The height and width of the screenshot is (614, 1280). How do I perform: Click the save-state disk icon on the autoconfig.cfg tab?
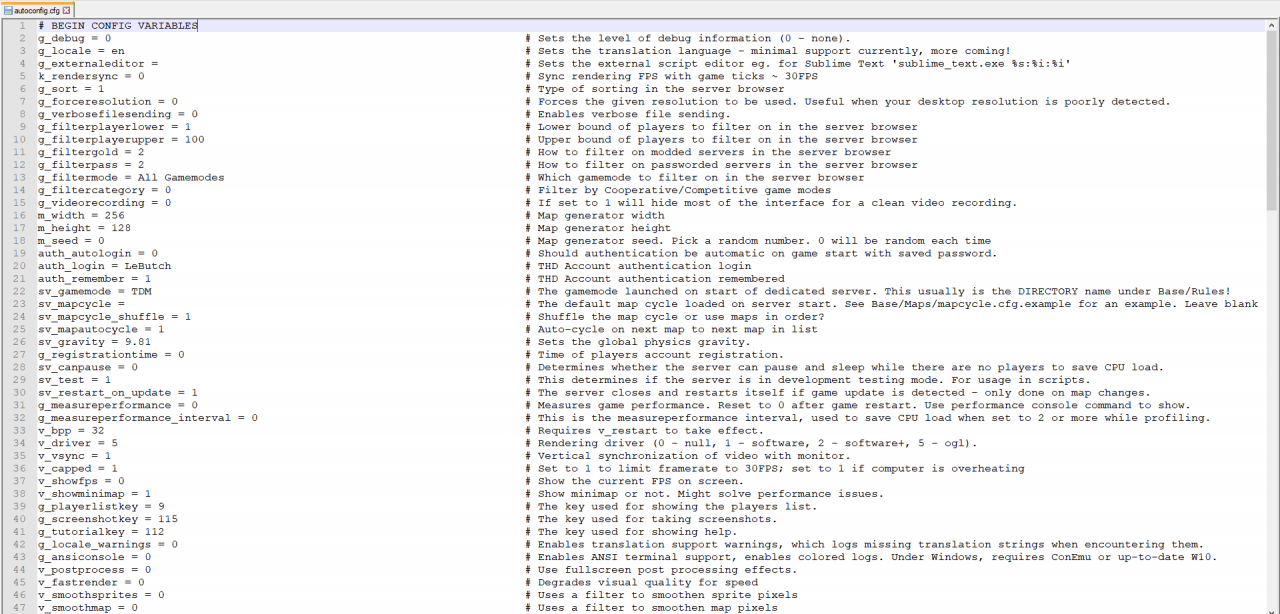pyautogui.click(x=7, y=10)
